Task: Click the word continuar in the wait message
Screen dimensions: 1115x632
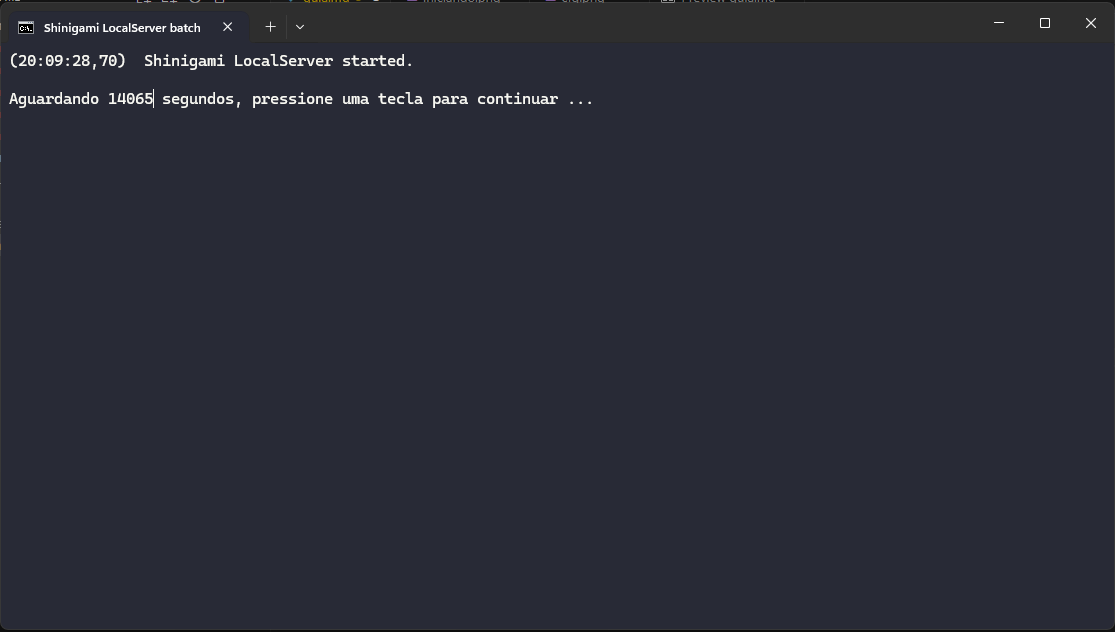Action: 517,99
